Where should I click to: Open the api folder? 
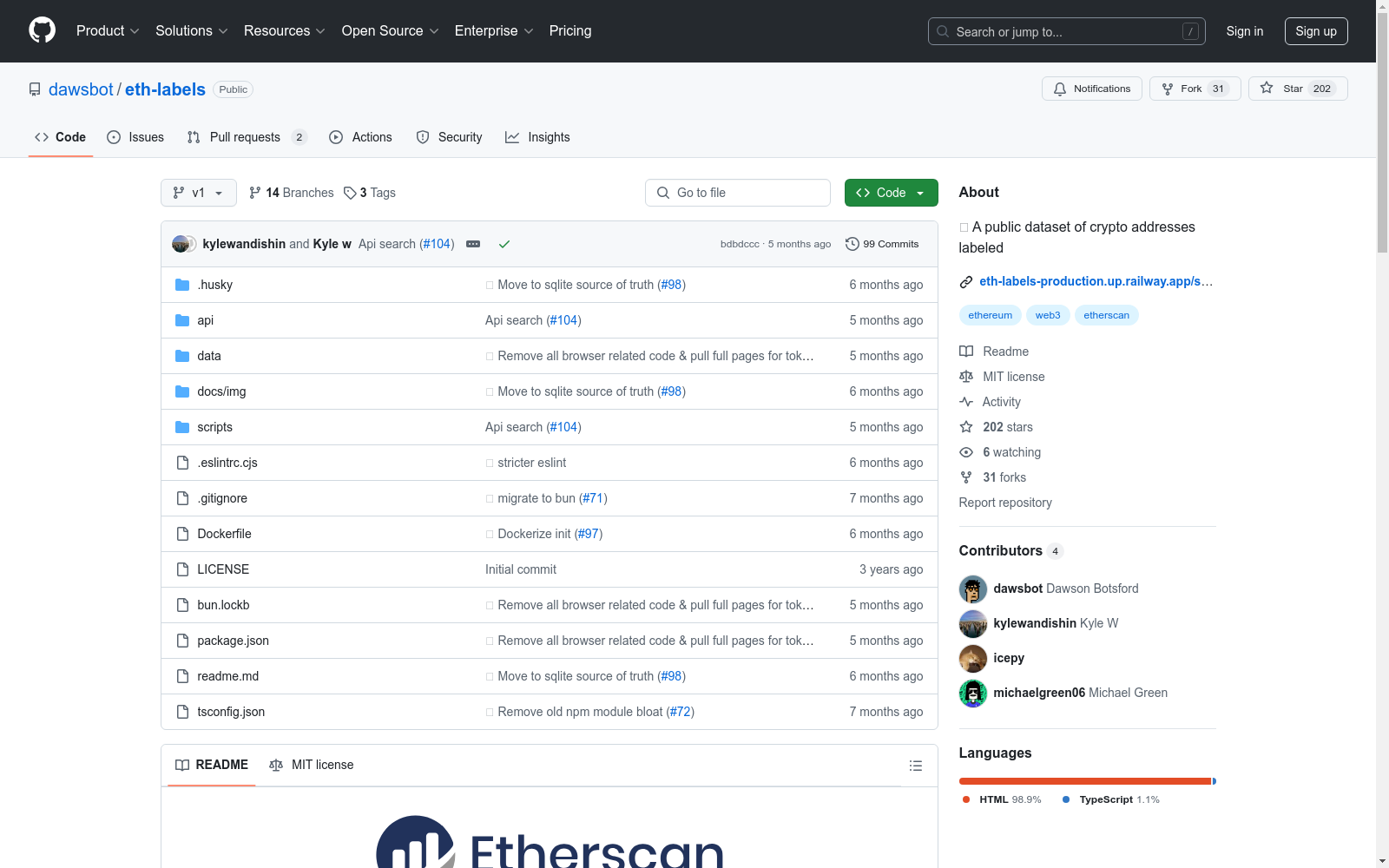pyautogui.click(x=205, y=320)
